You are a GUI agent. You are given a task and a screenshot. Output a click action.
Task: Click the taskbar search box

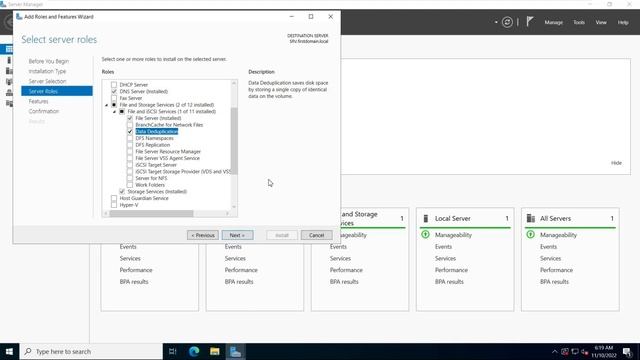91,351
